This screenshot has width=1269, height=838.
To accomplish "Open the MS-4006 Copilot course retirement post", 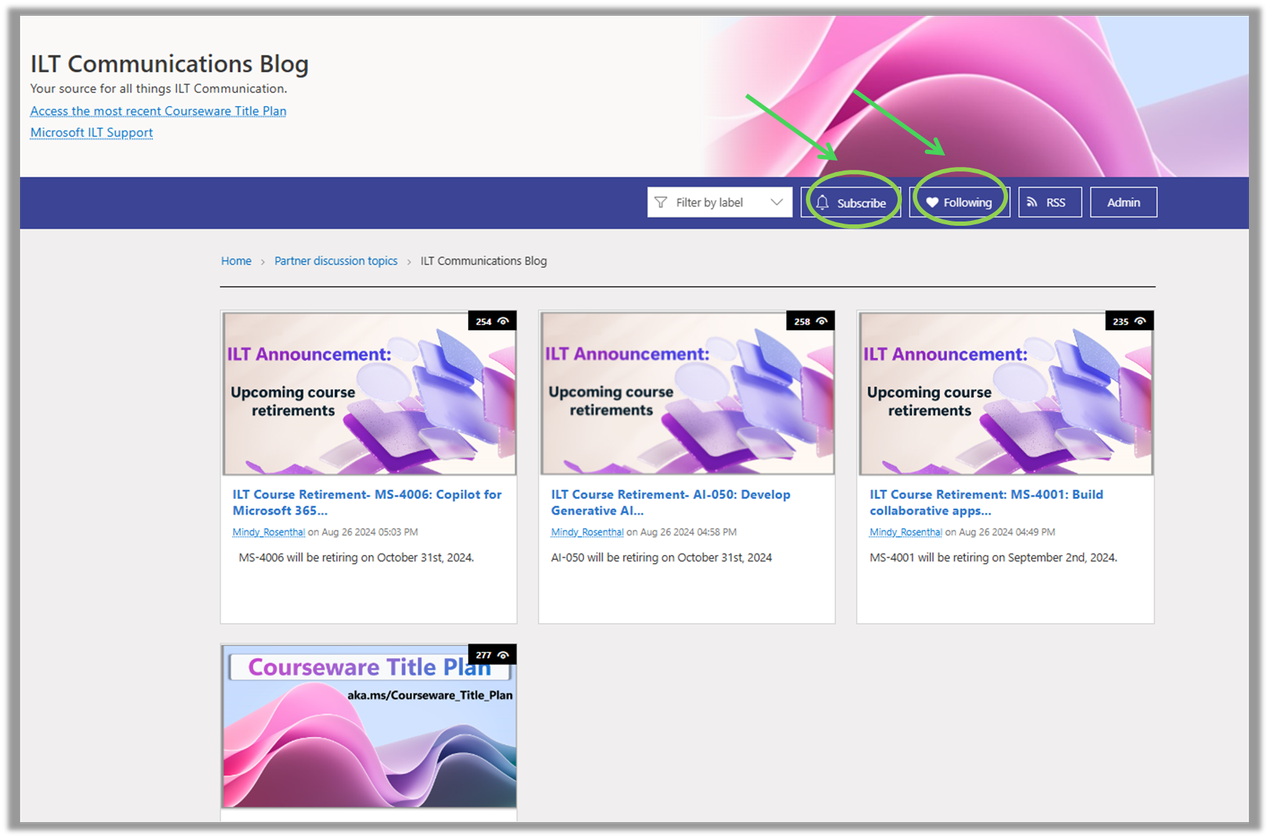I will pyautogui.click(x=367, y=502).
